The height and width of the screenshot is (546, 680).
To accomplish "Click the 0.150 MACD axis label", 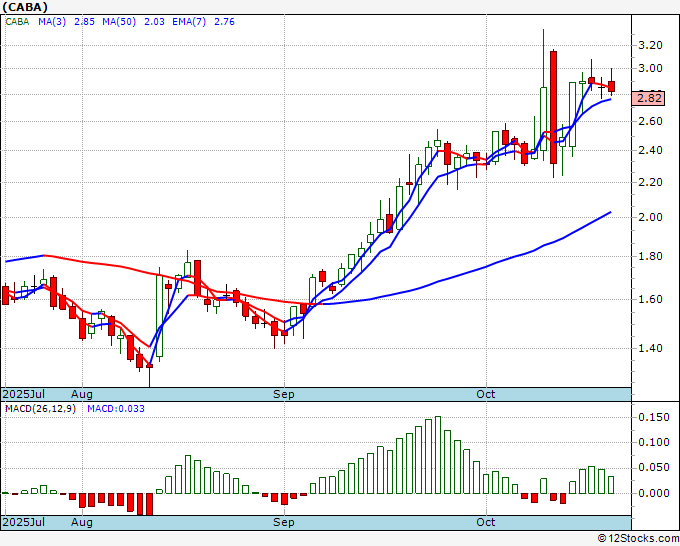I will (653, 417).
